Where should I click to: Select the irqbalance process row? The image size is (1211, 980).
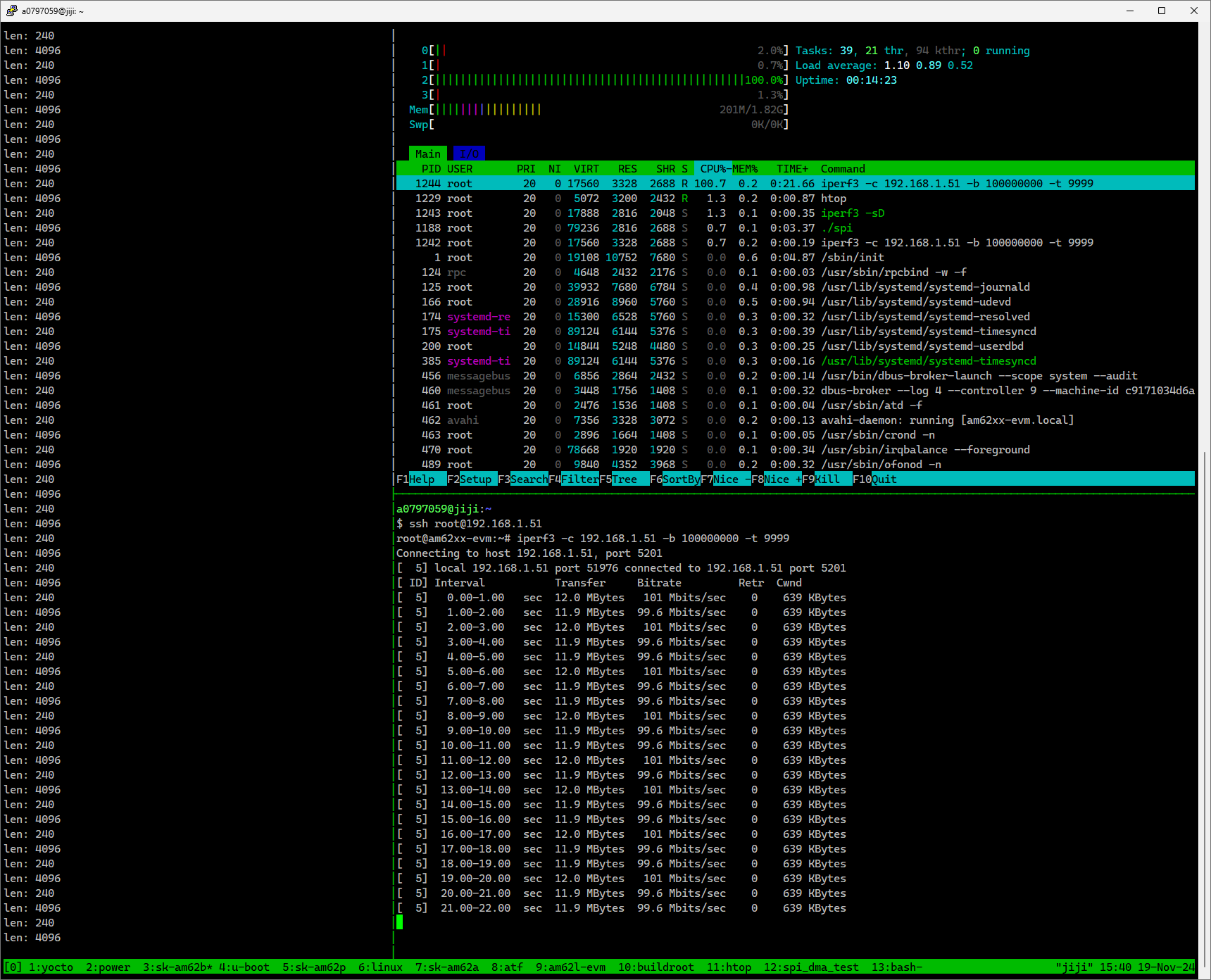click(x=796, y=450)
